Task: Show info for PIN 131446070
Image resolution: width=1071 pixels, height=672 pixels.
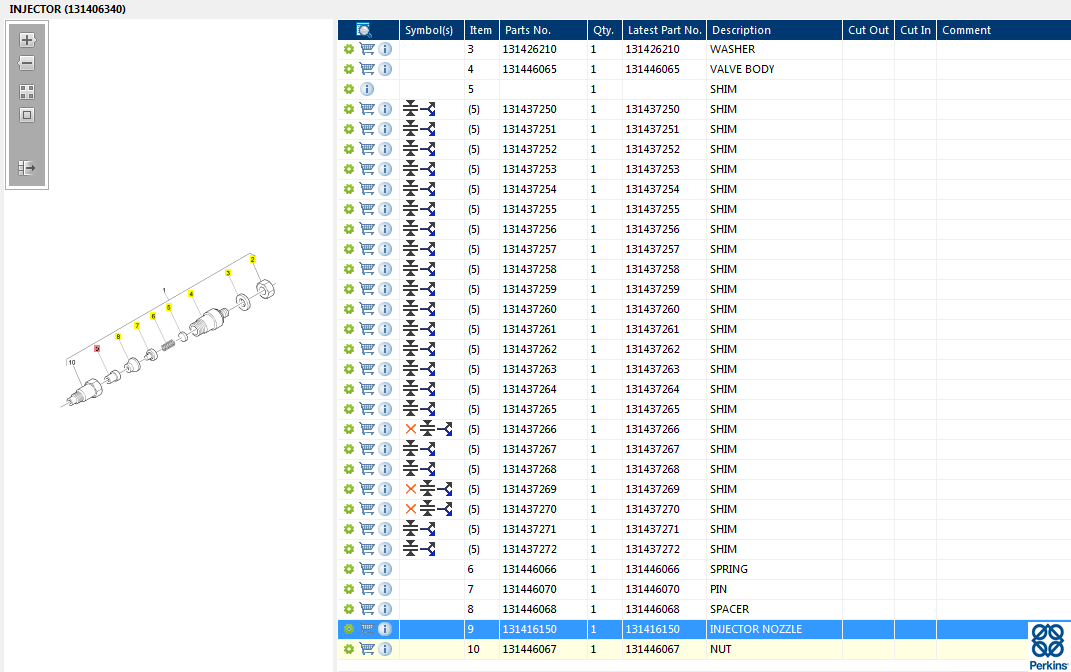Action: click(x=385, y=589)
